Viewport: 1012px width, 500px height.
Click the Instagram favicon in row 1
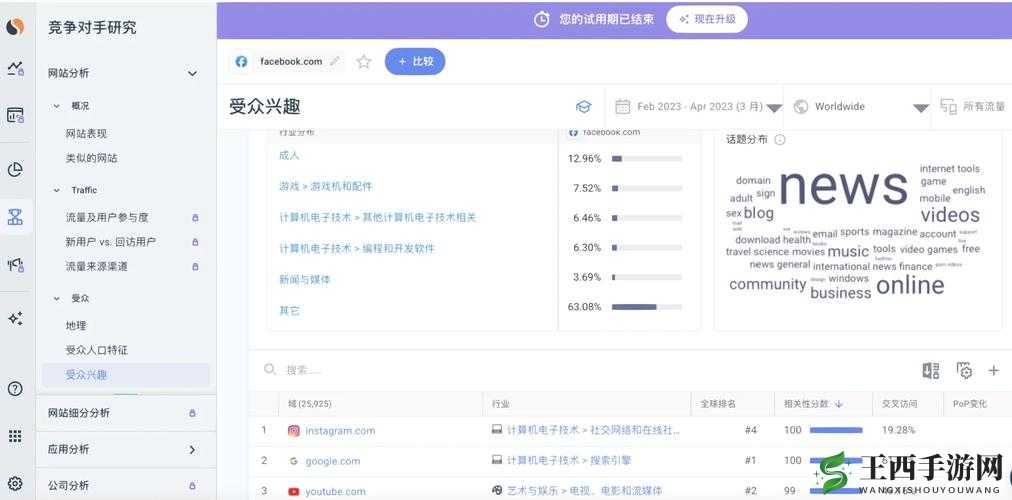pos(294,430)
